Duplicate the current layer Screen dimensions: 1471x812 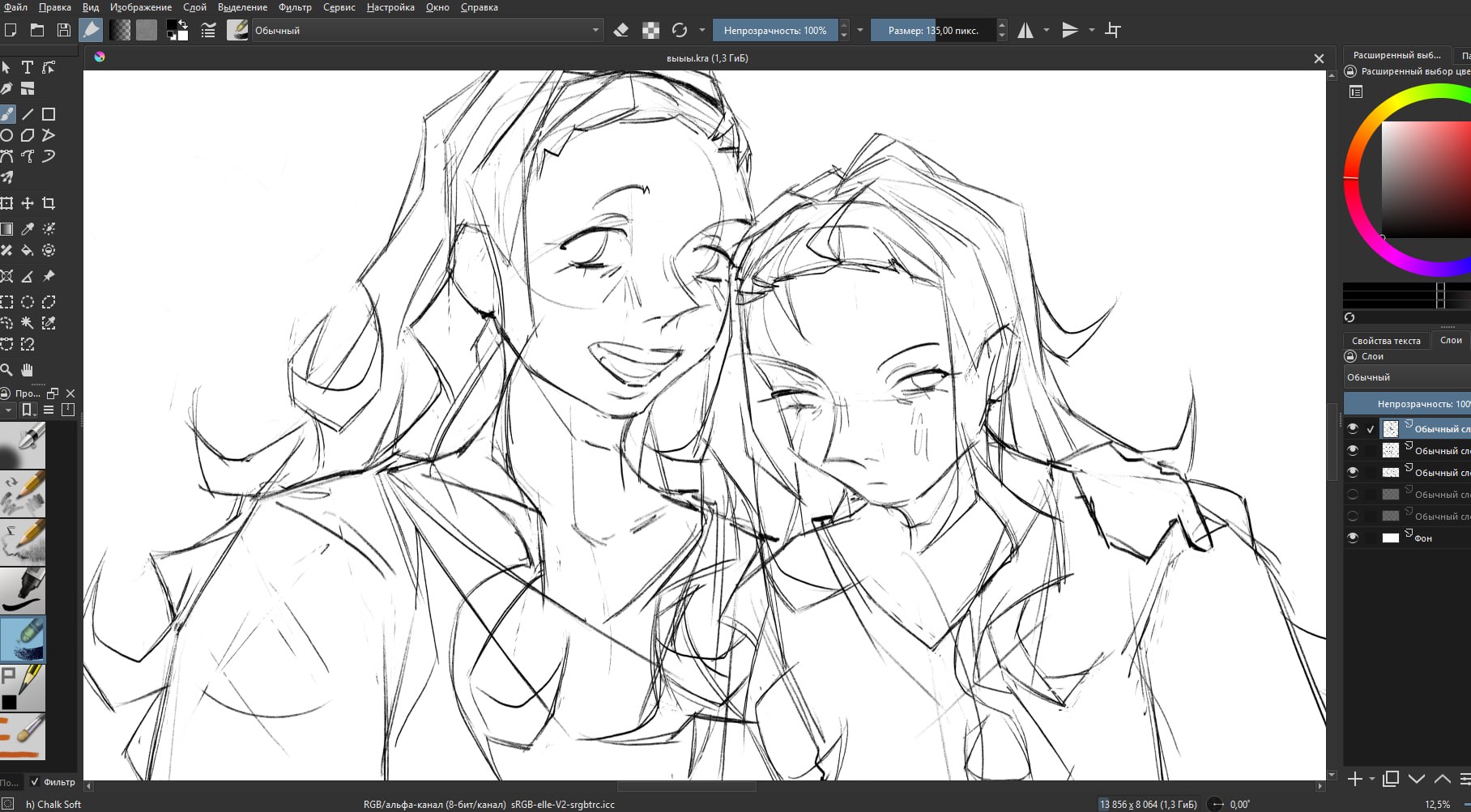(x=1391, y=779)
